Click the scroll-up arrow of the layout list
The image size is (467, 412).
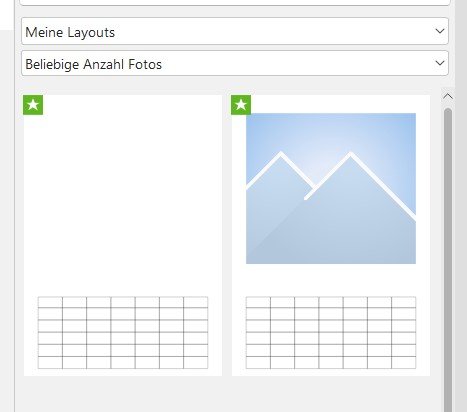click(448, 97)
